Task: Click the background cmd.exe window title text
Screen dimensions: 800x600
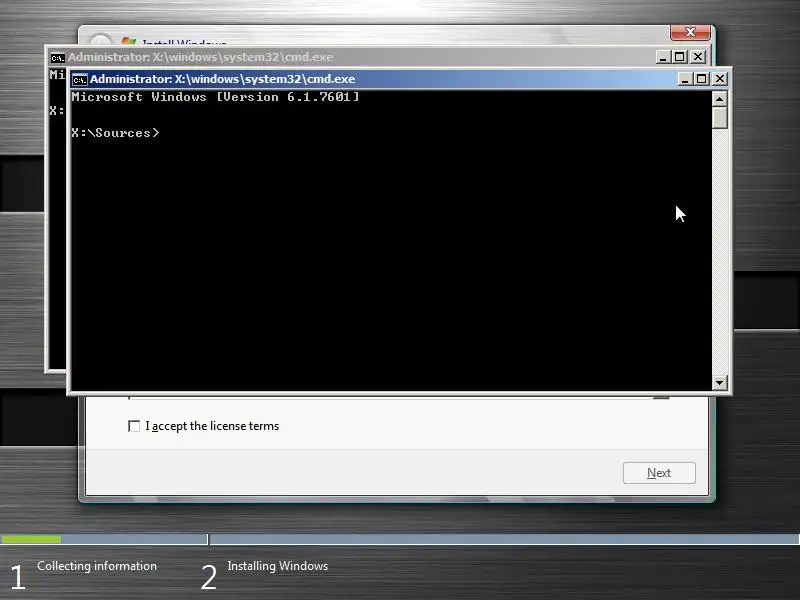Action: point(200,57)
